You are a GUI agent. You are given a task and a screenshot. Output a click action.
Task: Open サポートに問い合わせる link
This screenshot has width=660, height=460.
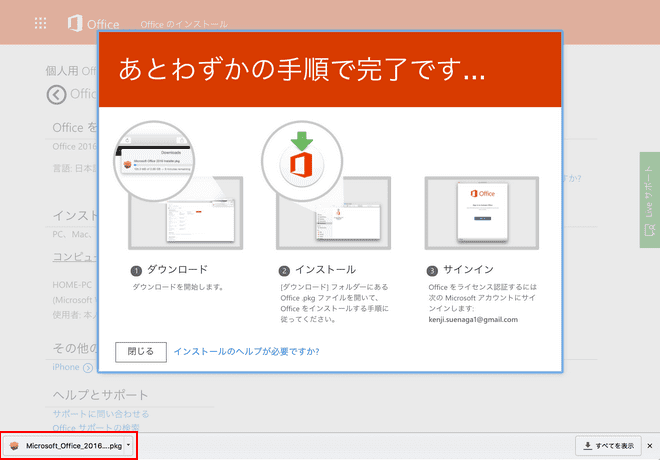click(x=101, y=414)
